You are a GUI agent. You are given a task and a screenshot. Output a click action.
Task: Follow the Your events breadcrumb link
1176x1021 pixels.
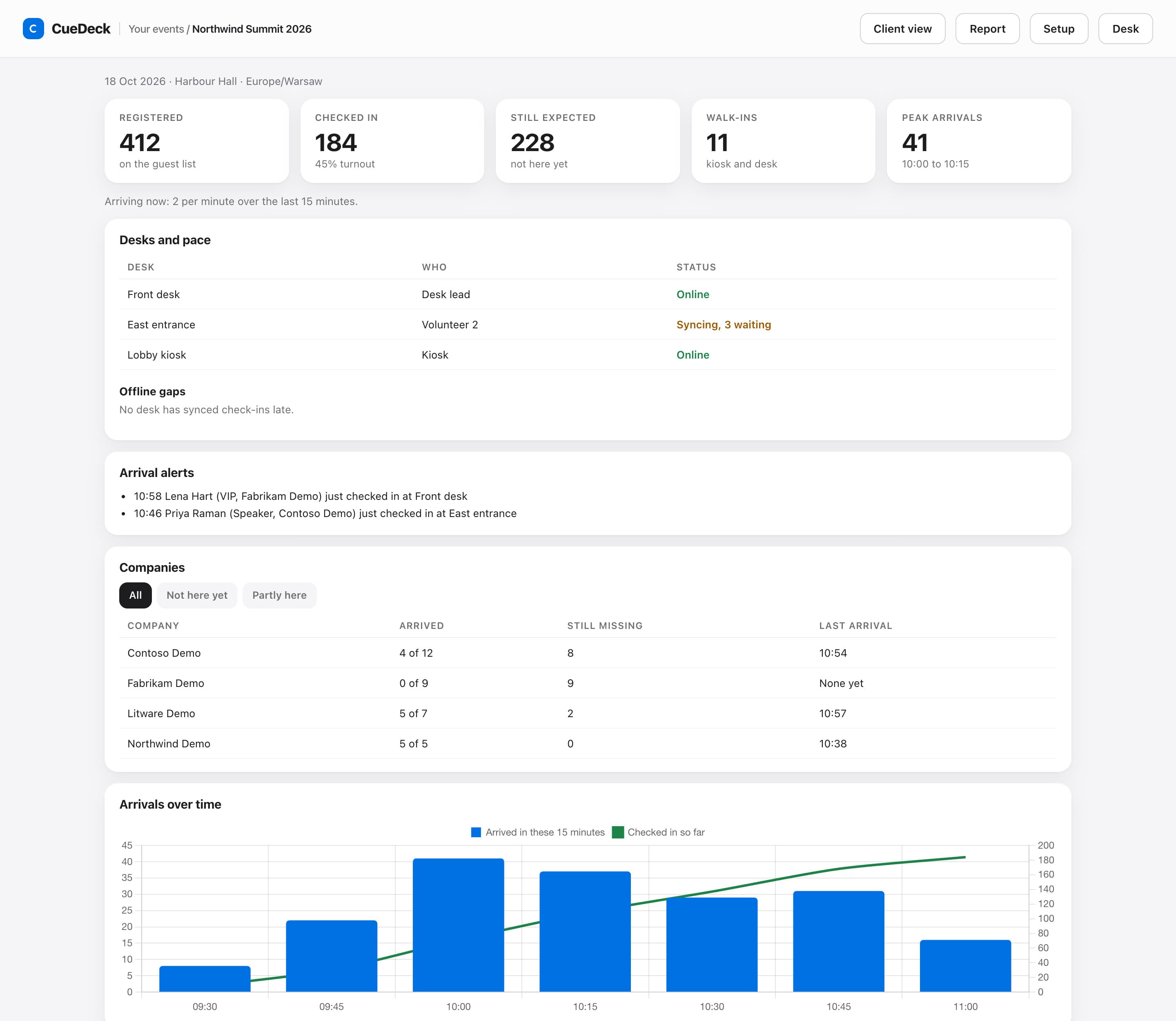[x=156, y=29]
